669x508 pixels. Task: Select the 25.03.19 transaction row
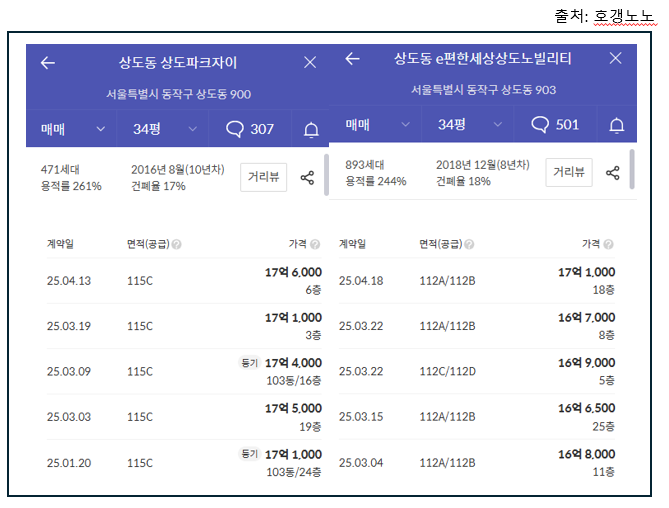[184, 326]
